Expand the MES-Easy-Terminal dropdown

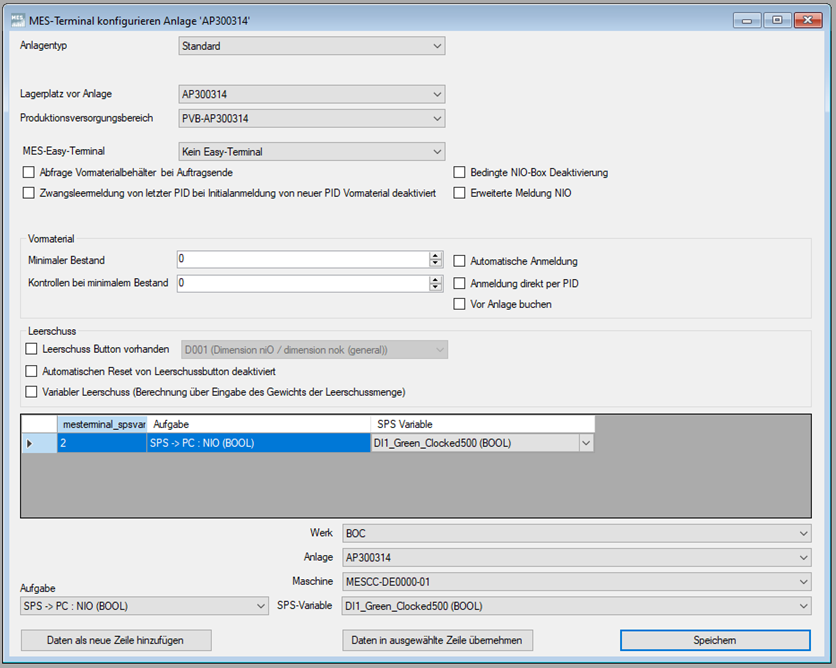click(x=311, y=152)
